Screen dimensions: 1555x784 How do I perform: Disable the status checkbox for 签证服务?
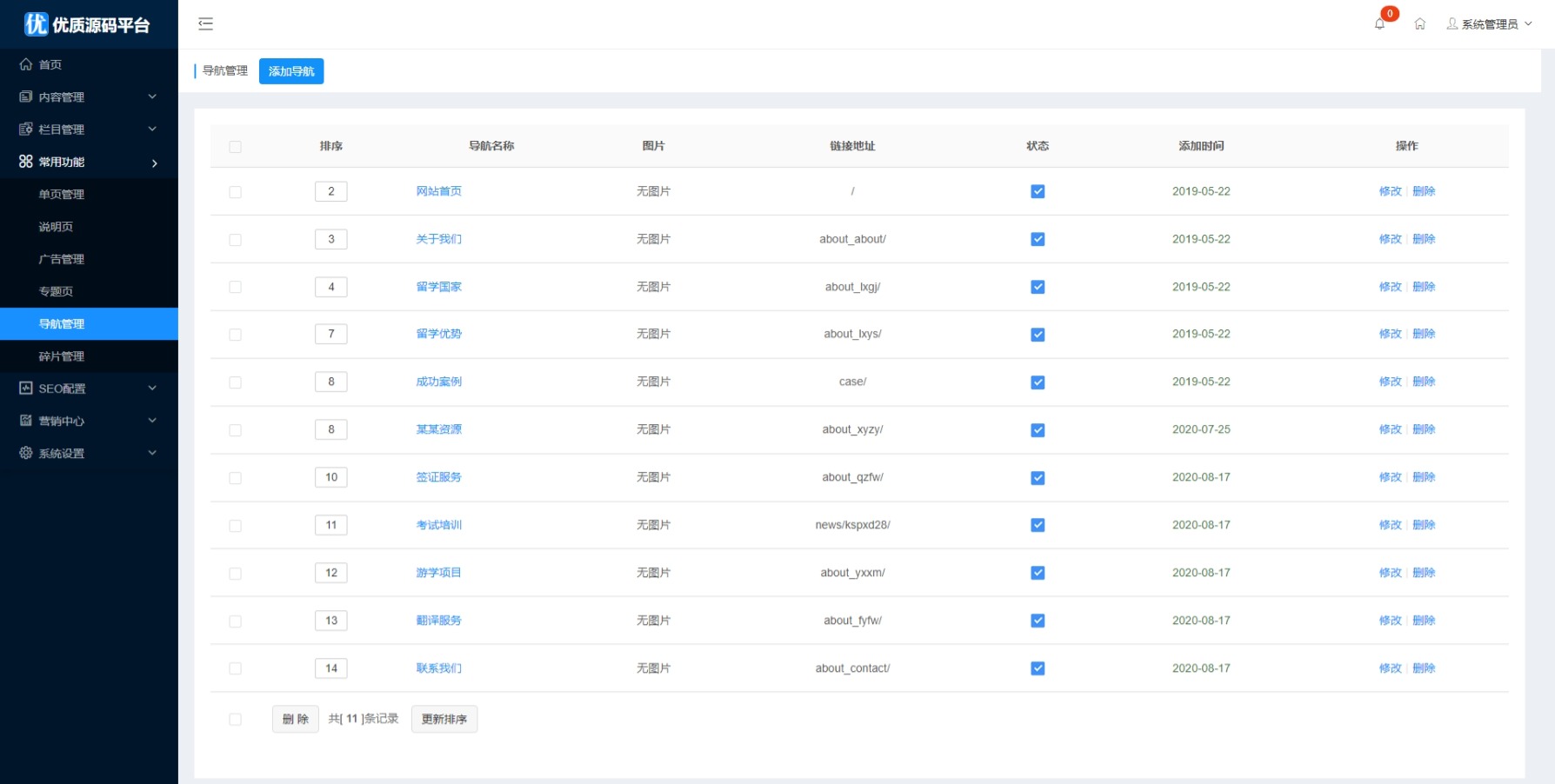[x=1038, y=478]
